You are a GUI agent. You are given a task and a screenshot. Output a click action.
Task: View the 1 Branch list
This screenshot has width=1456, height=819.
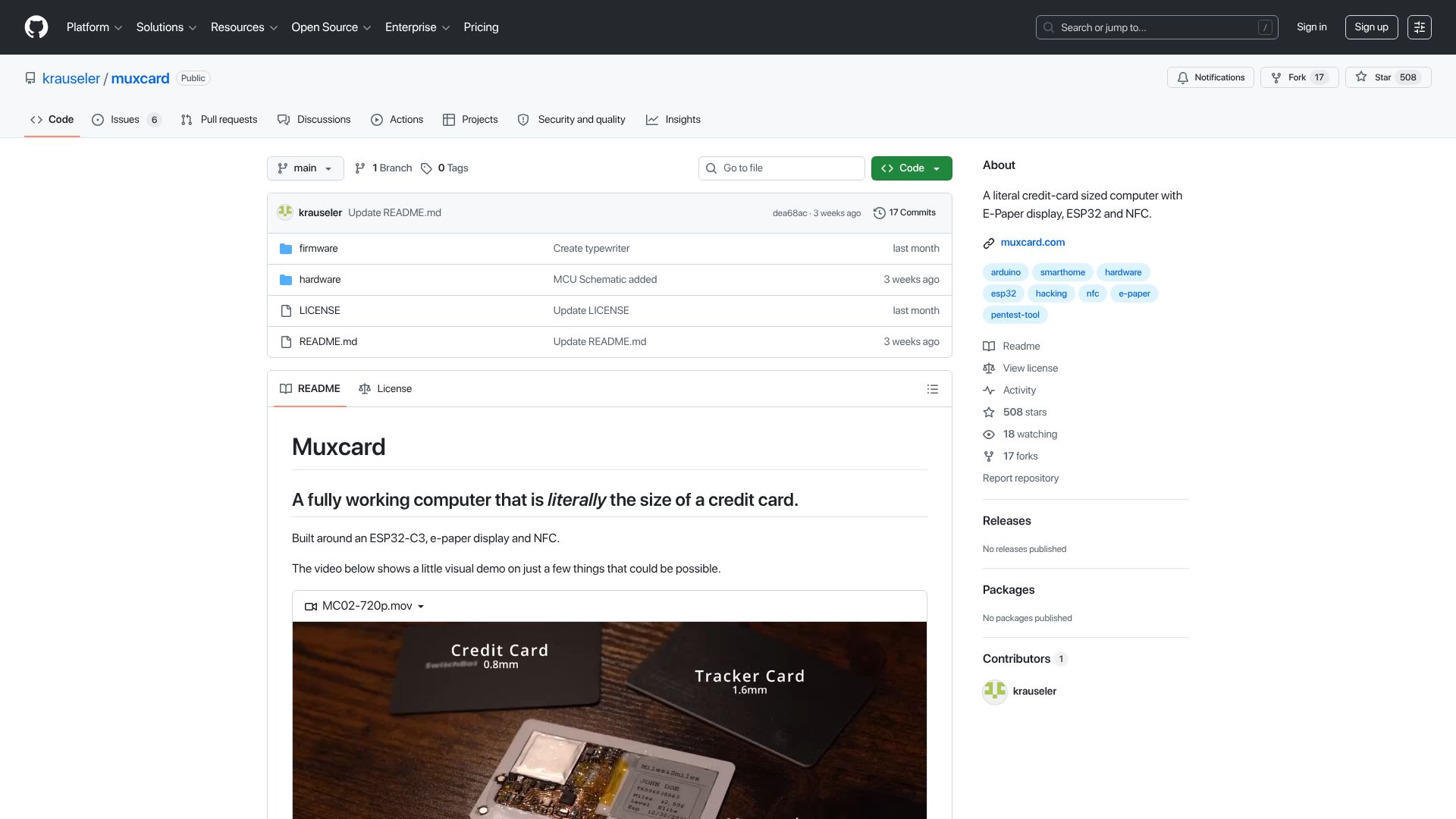tap(383, 168)
